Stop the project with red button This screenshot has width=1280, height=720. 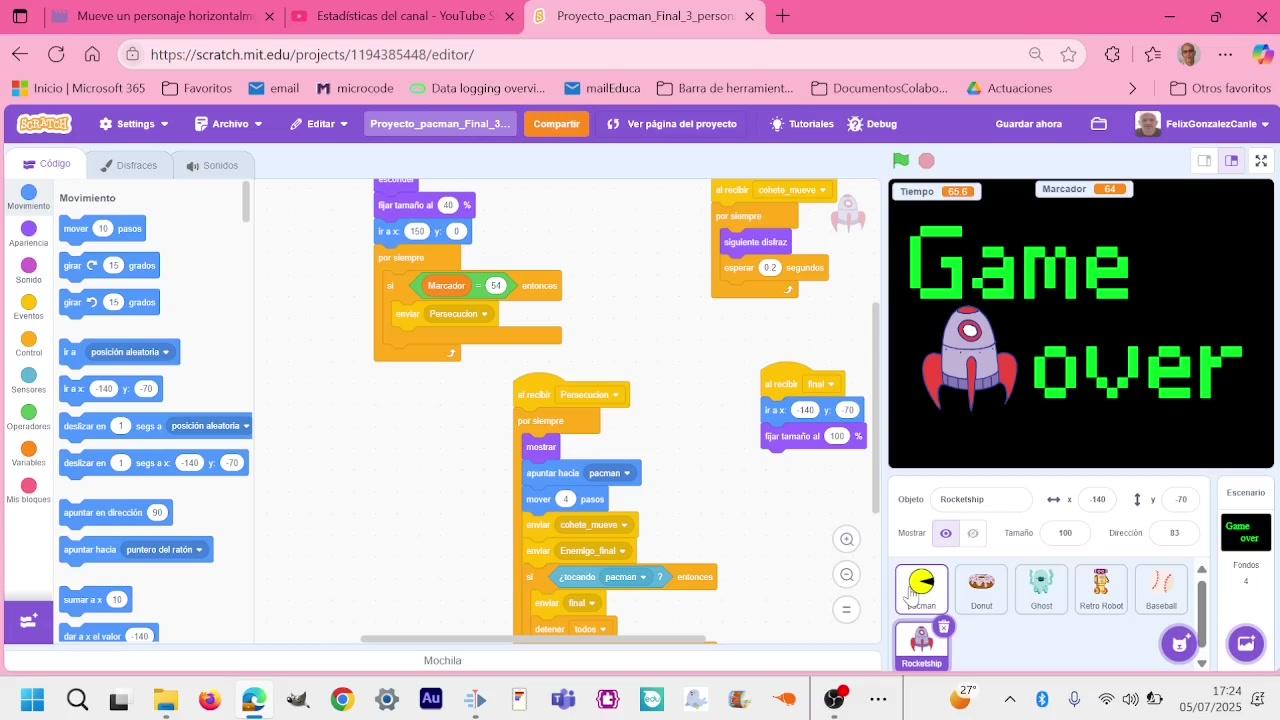click(x=927, y=160)
